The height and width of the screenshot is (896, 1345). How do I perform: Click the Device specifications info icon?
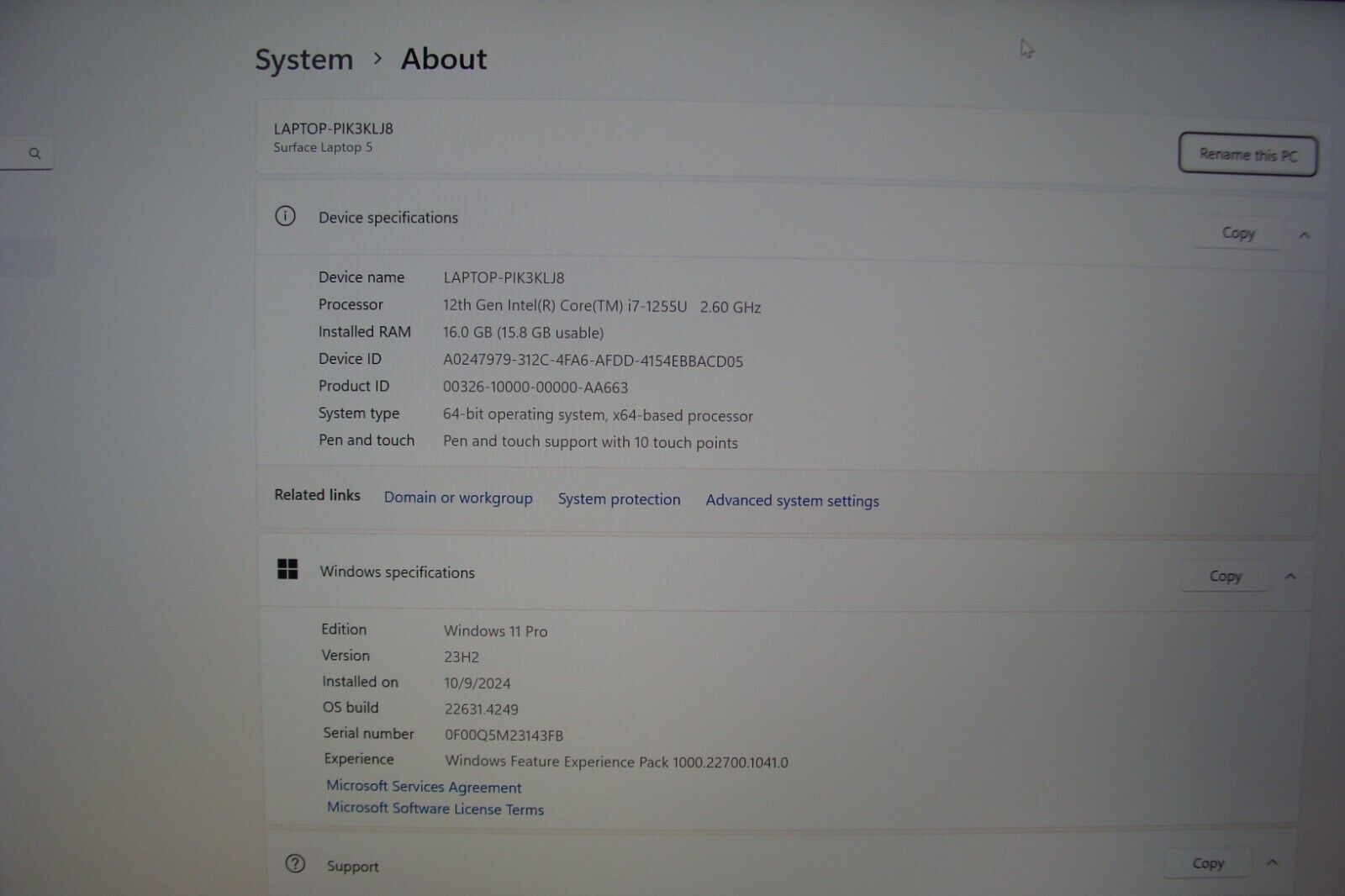tap(285, 216)
